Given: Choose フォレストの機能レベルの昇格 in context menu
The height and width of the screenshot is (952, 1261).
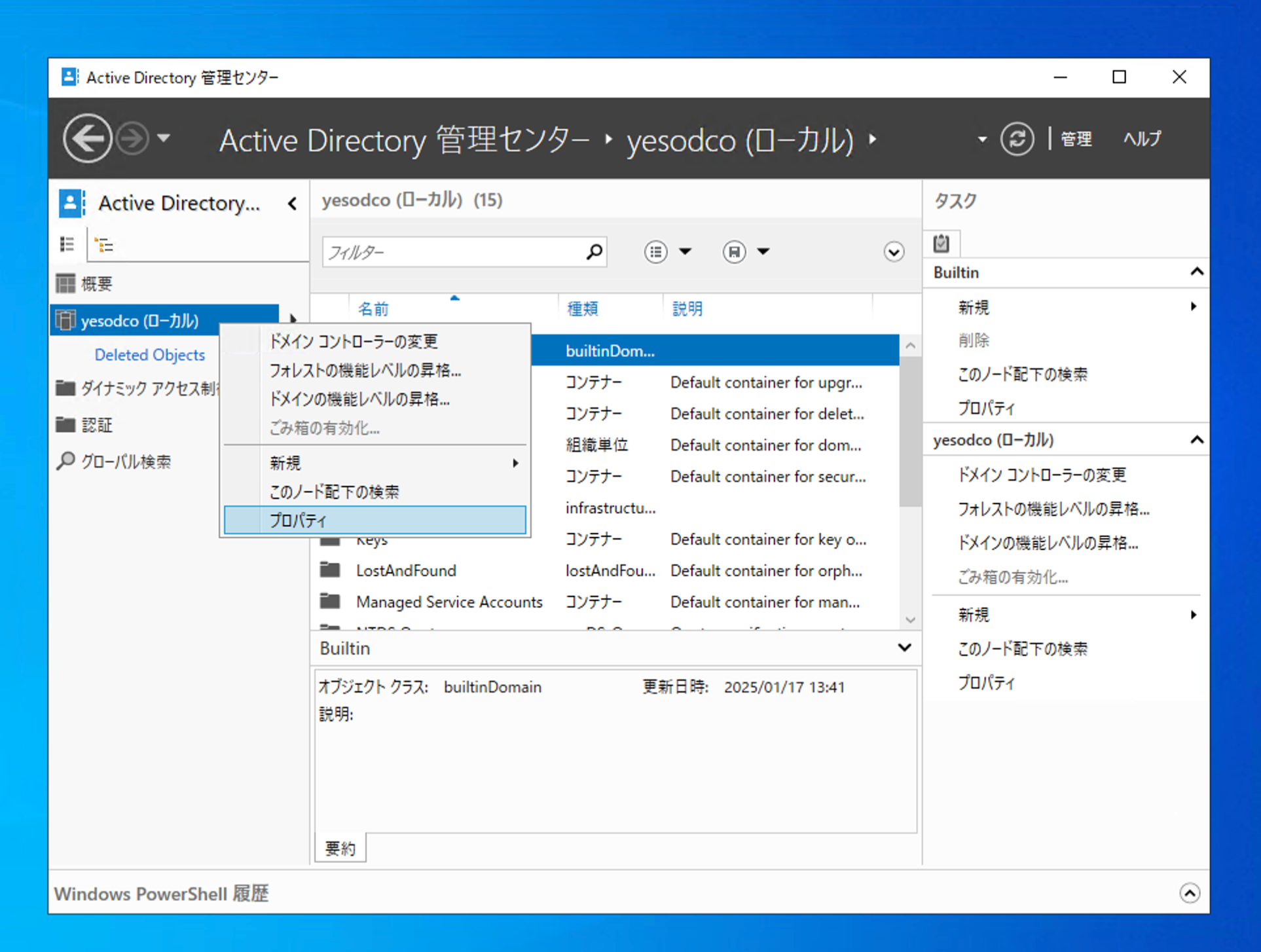Looking at the screenshot, I should (x=375, y=370).
